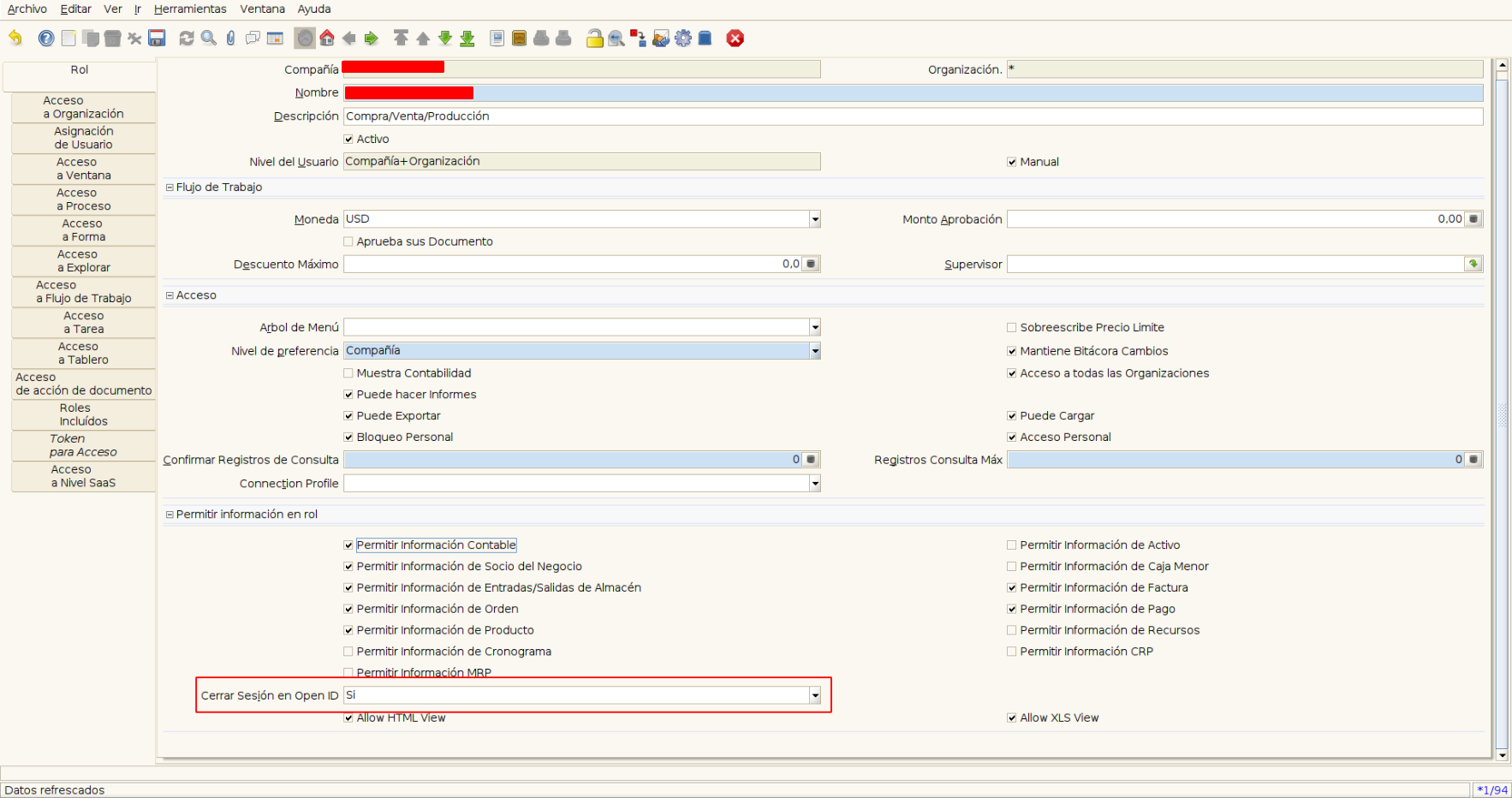Open Attachments with the paperclip icon
Viewport: 1512px width, 798px height.
coord(231,38)
